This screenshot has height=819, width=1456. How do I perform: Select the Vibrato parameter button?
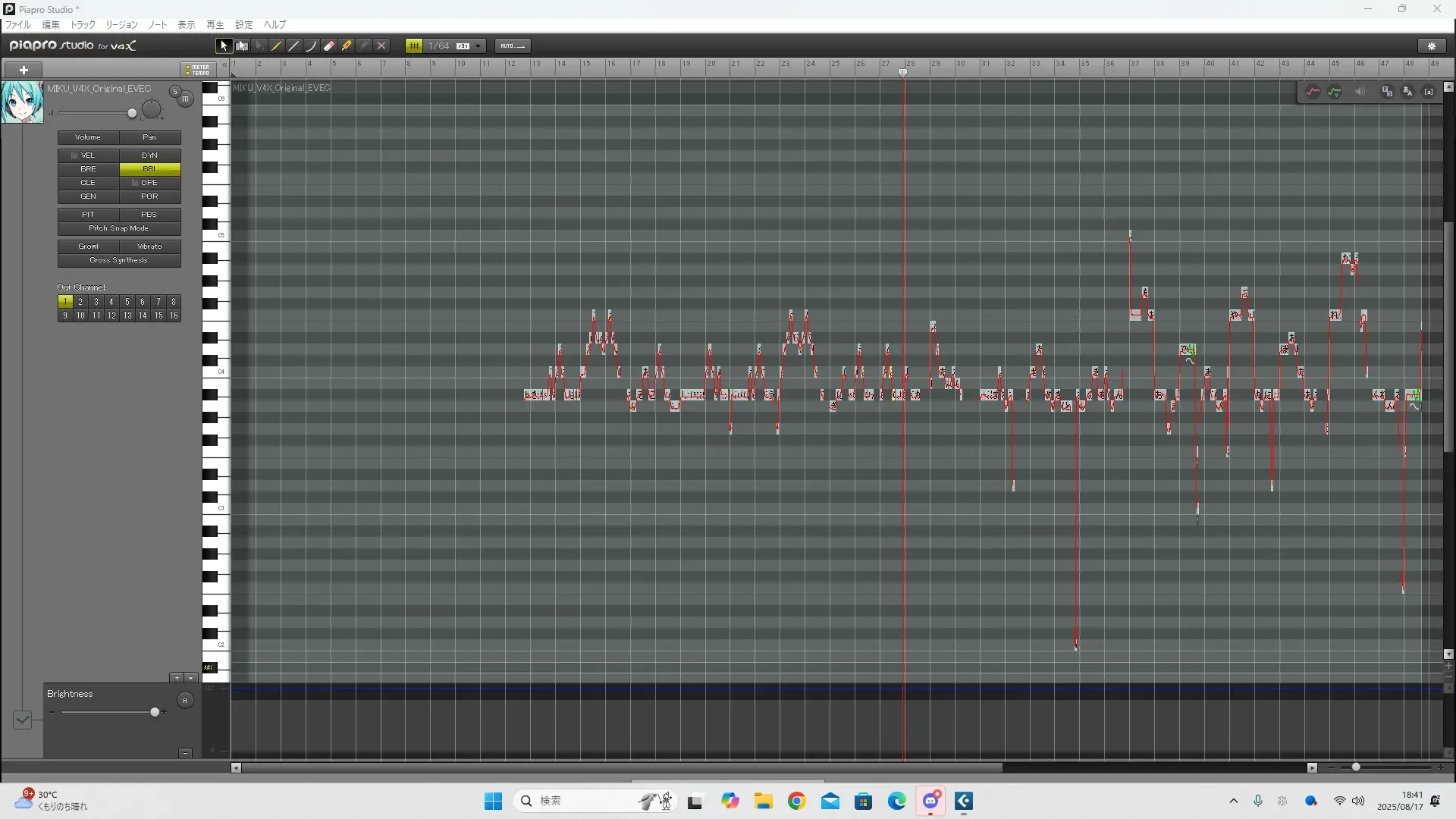[x=149, y=246]
